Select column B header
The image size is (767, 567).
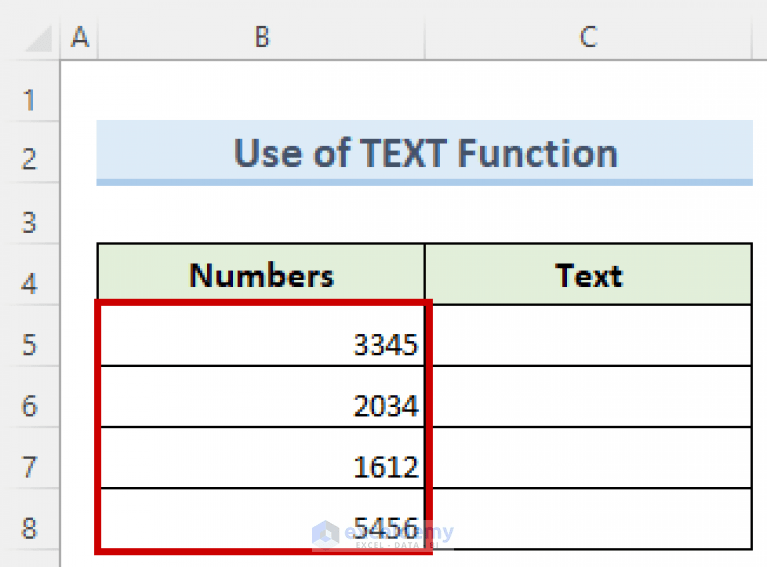coord(262,37)
